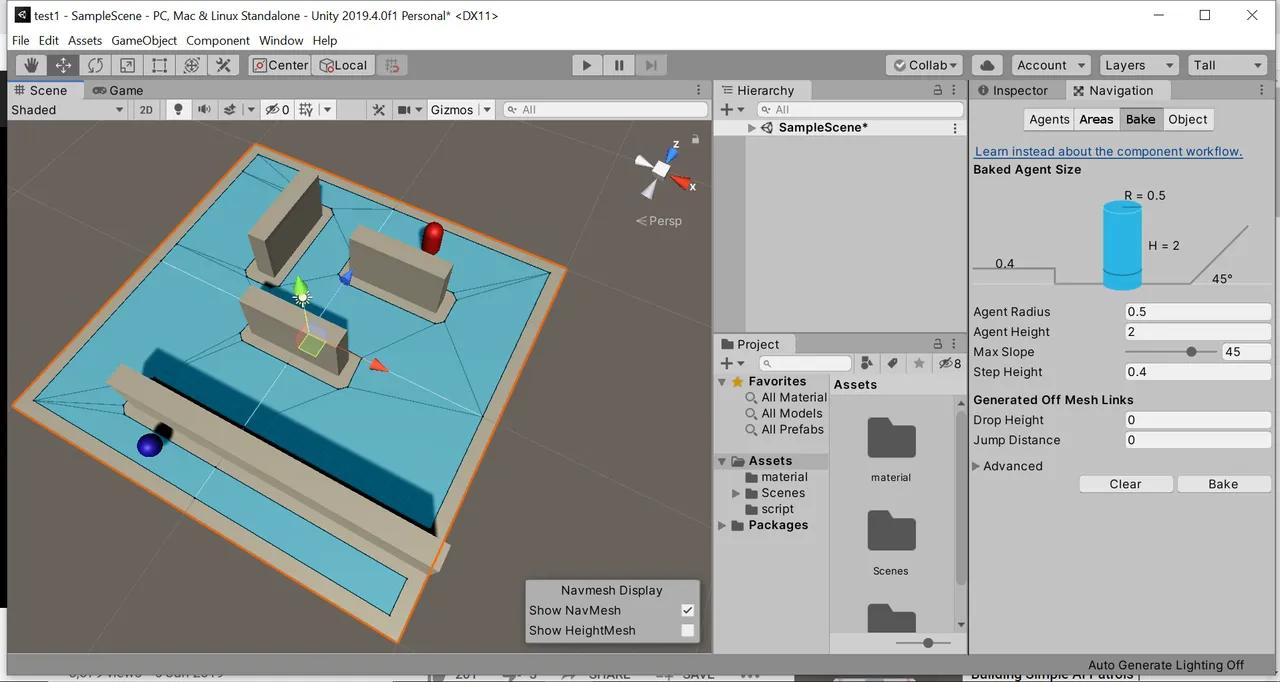Expand the Scenes folder in tree
The height and width of the screenshot is (682, 1280).
pyautogui.click(x=737, y=494)
